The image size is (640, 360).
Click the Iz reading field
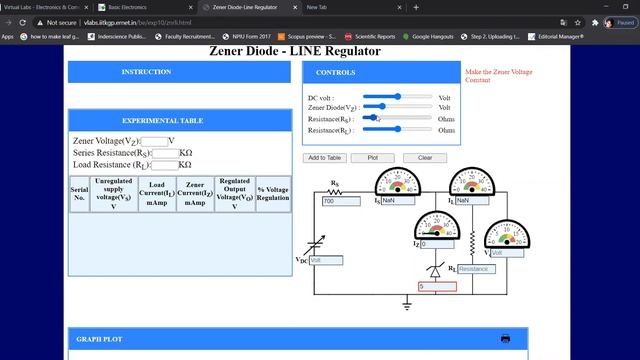(x=437, y=244)
